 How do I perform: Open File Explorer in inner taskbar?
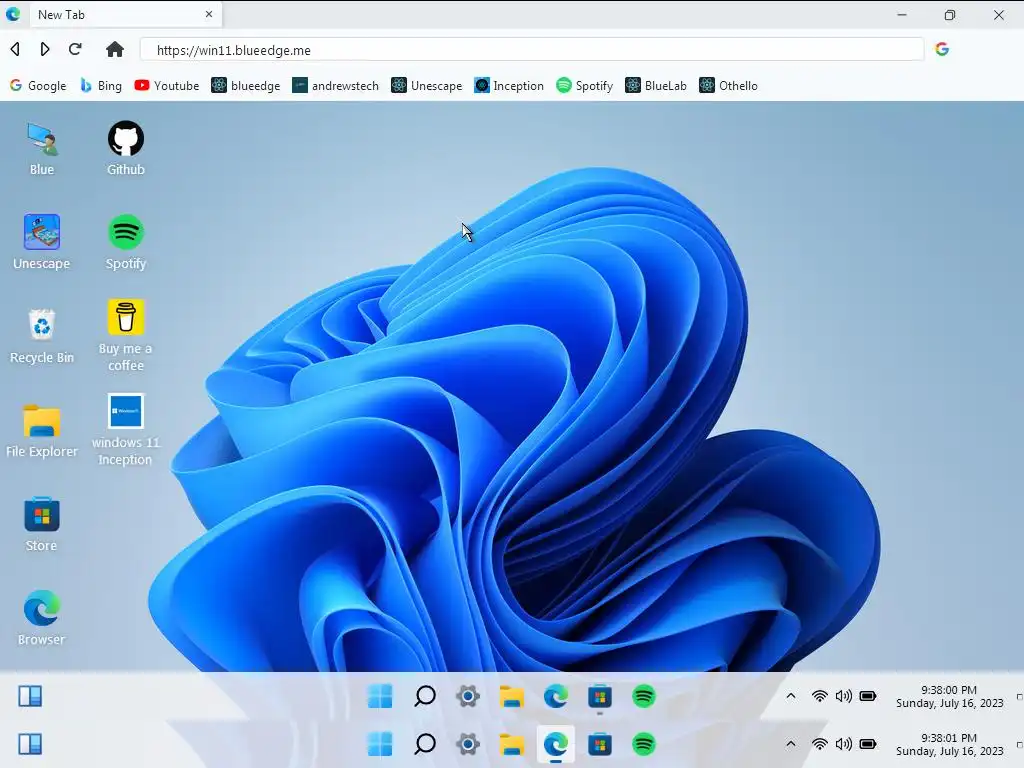pyautogui.click(x=512, y=696)
